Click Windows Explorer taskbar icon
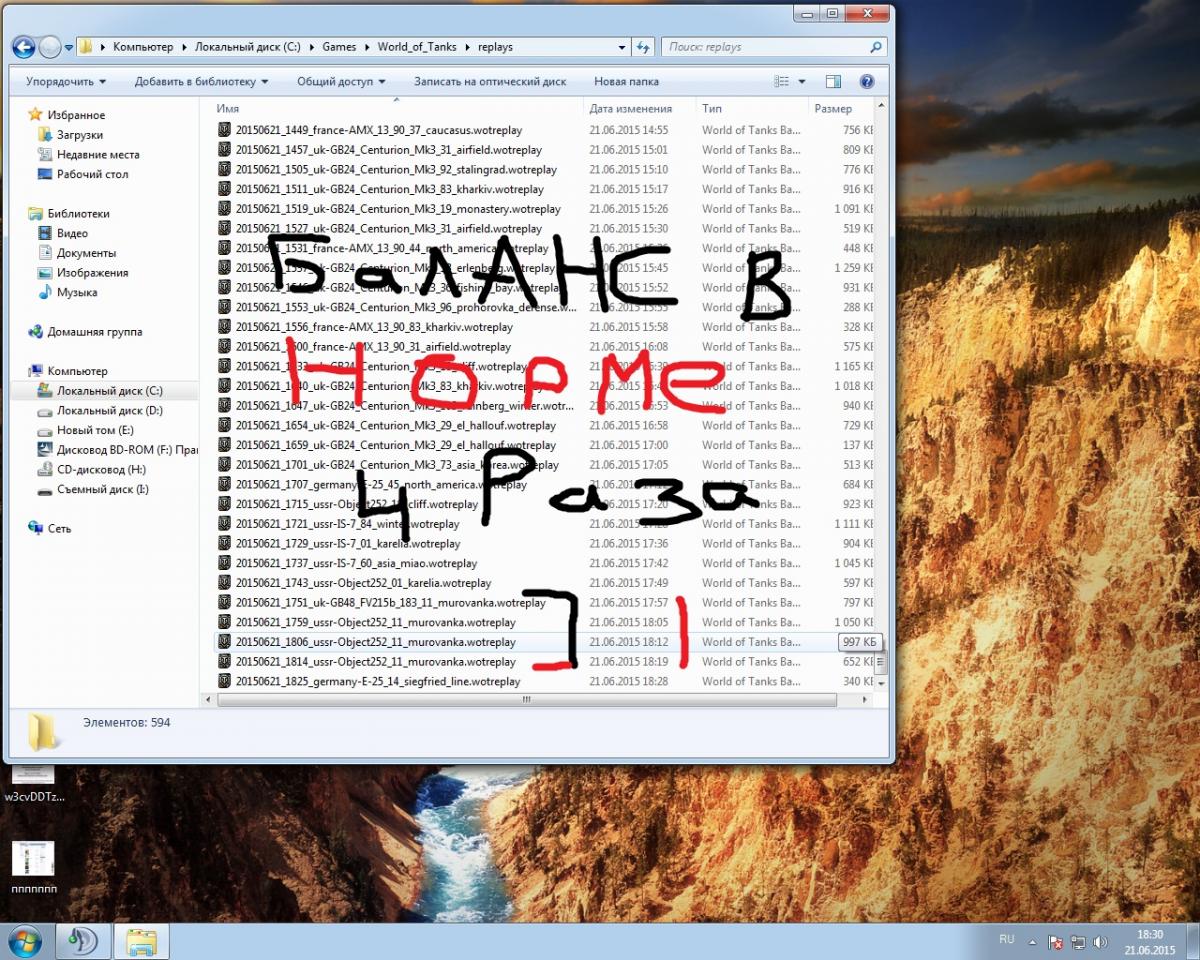 141,941
